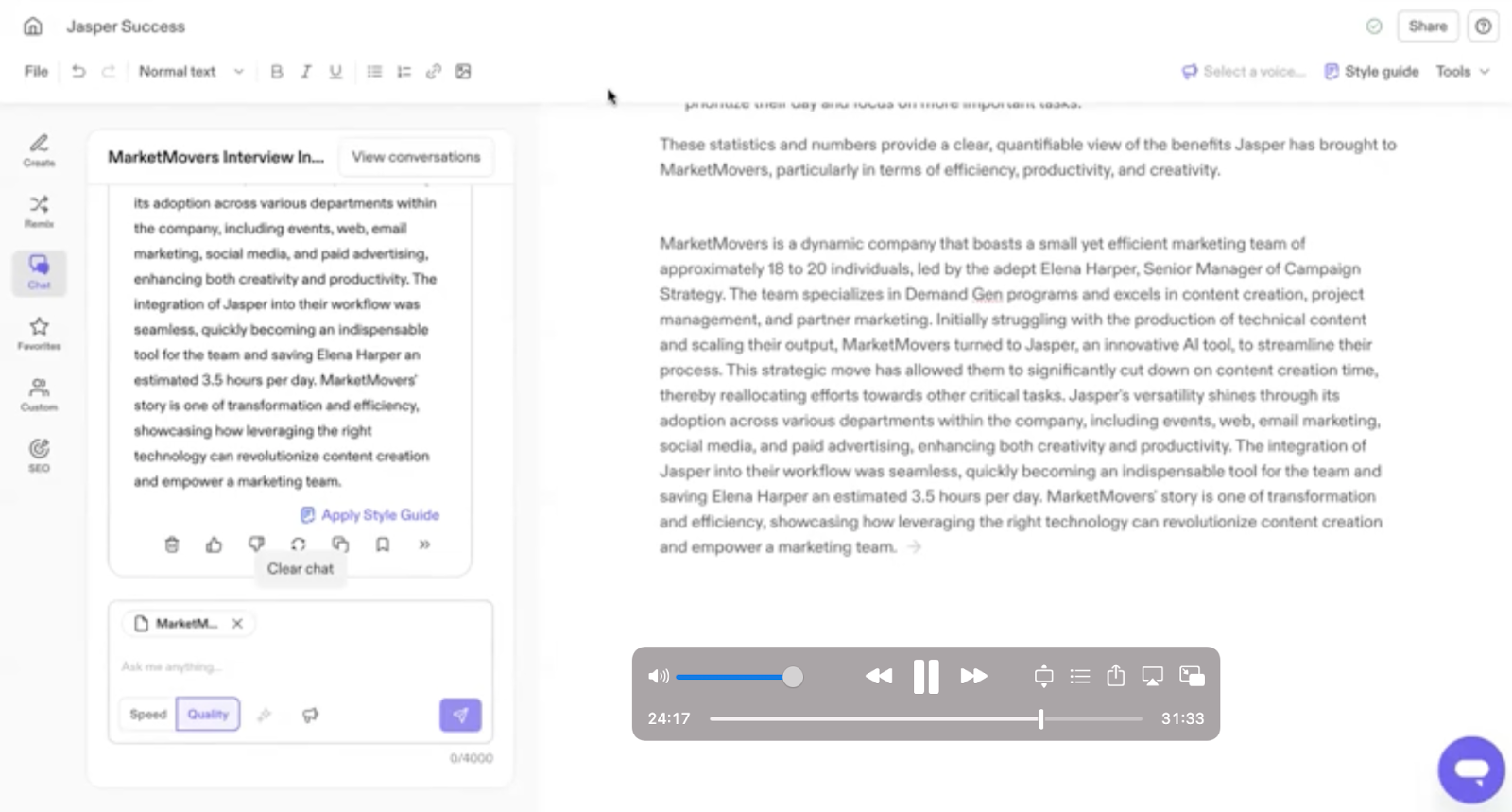Toggle underline formatting
Image resolution: width=1512 pixels, height=812 pixels.
(335, 72)
